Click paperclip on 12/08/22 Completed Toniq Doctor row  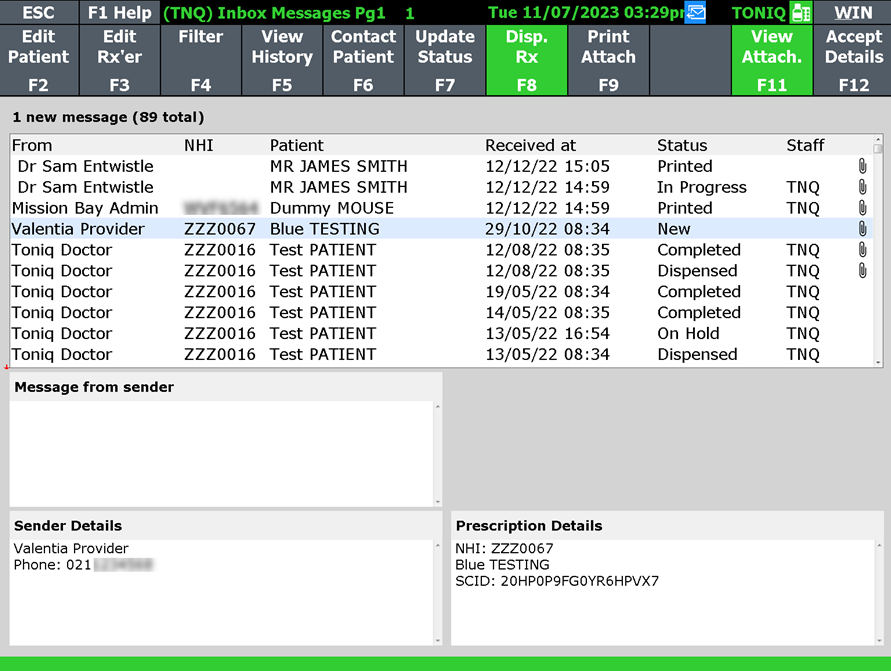pyautogui.click(x=862, y=250)
